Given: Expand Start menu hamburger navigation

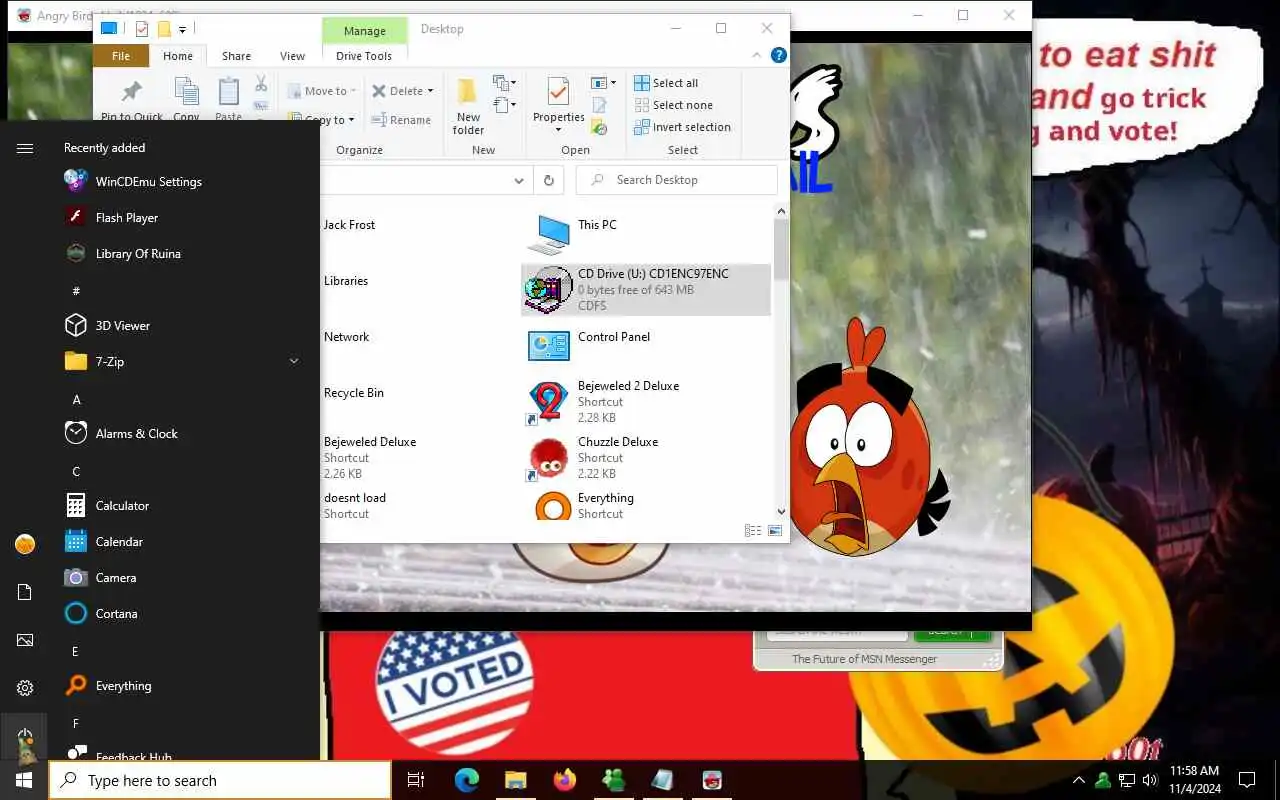Looking at the screenshot, I should click(25, 148).
